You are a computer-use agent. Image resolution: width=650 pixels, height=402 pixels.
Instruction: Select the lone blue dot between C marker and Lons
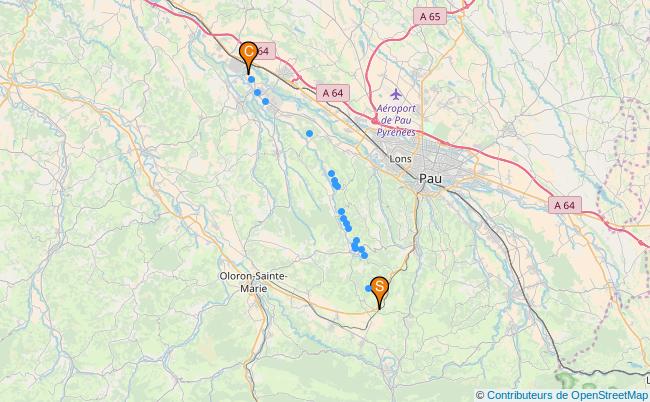pyautogui.click(x=309, y=133)
